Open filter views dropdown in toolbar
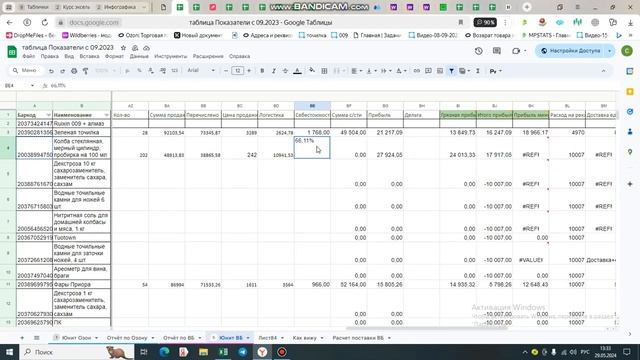This screenshot has width=640, height=360. (x=464, y=71)
